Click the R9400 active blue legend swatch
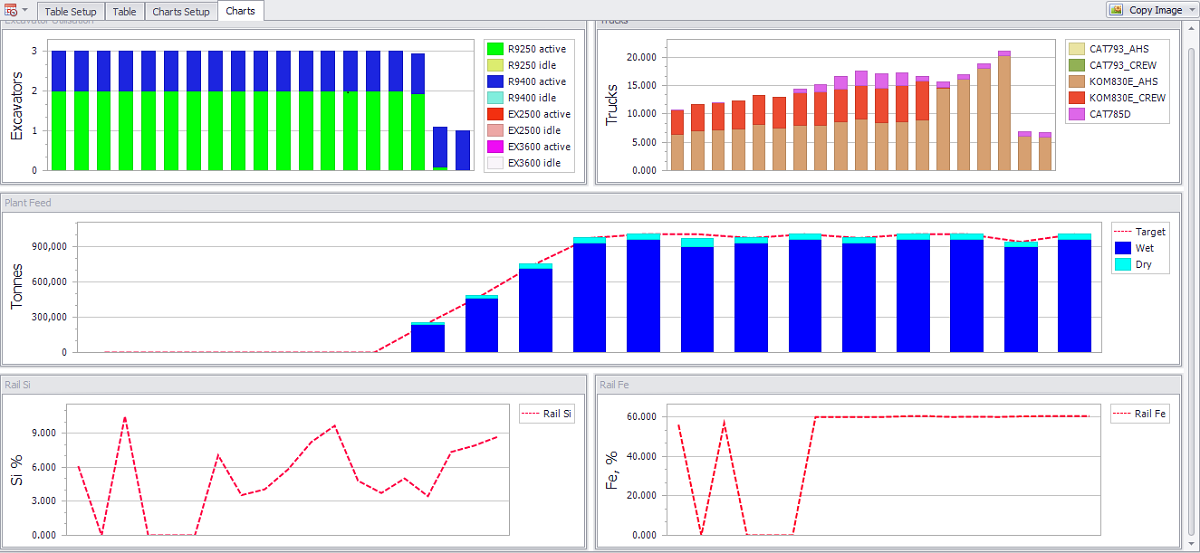Screen dimensions: 1200x553 click(495, 81)
